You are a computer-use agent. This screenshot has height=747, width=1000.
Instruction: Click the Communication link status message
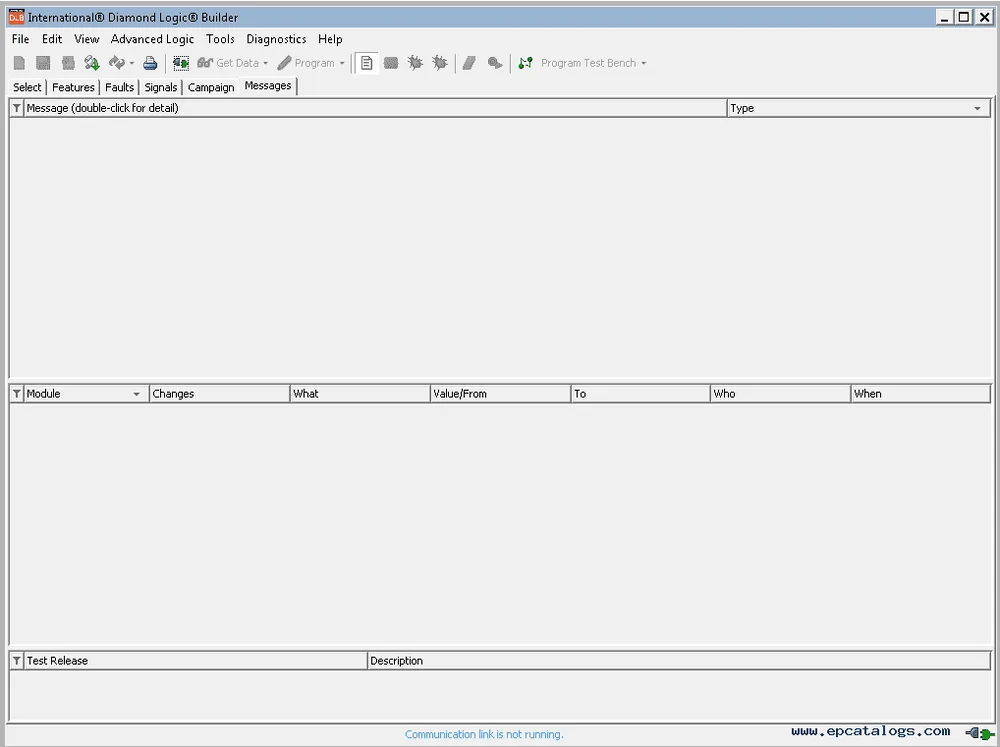pyautogui.click(x=484, y=733)
